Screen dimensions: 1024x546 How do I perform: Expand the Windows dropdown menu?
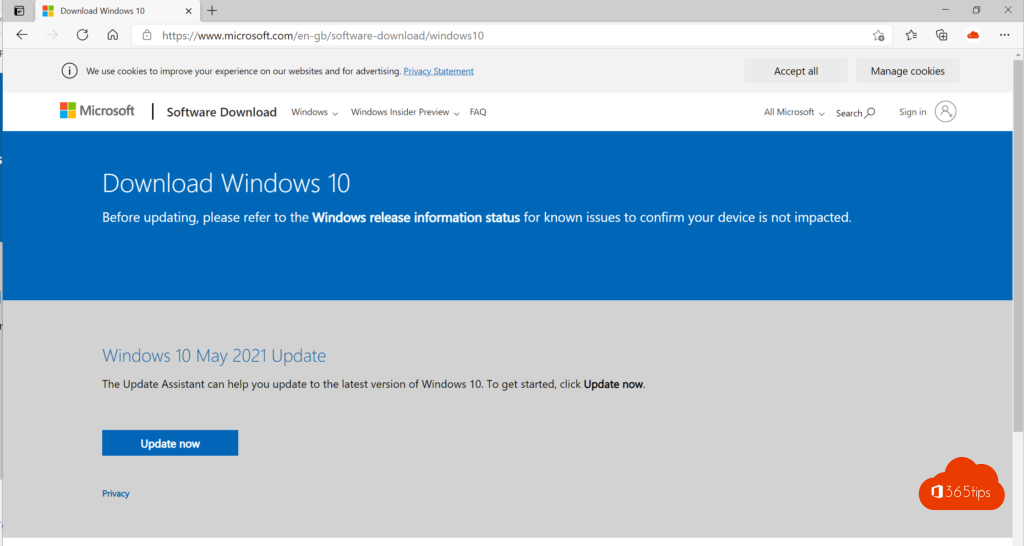[314, 112]
